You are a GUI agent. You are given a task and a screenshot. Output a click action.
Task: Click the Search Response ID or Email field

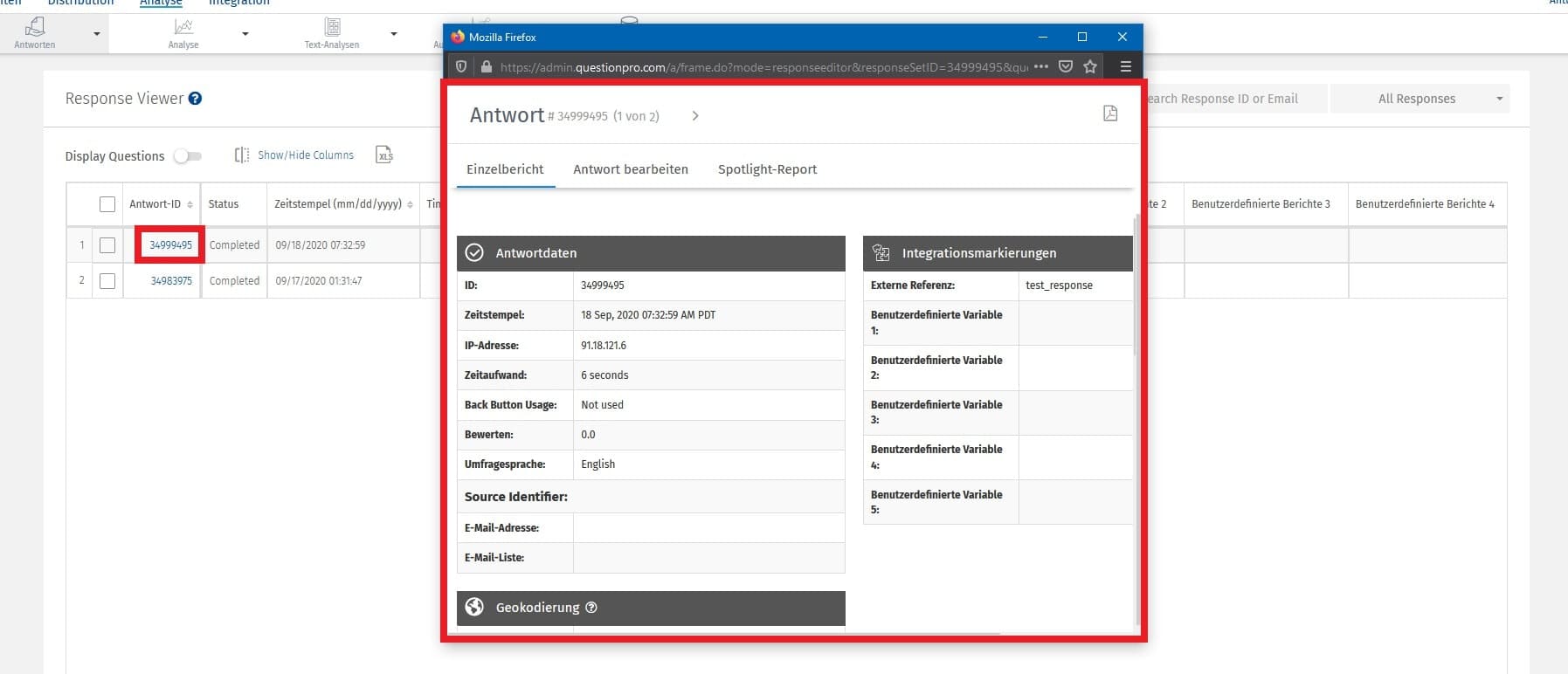[1232, 99]
